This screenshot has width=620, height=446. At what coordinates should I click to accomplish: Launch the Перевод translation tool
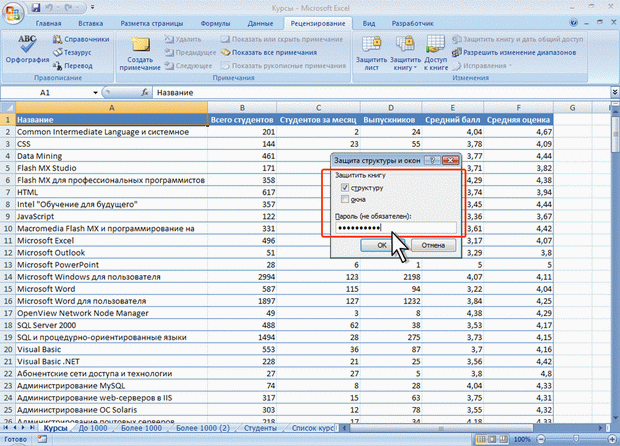(x=73, y=66)
